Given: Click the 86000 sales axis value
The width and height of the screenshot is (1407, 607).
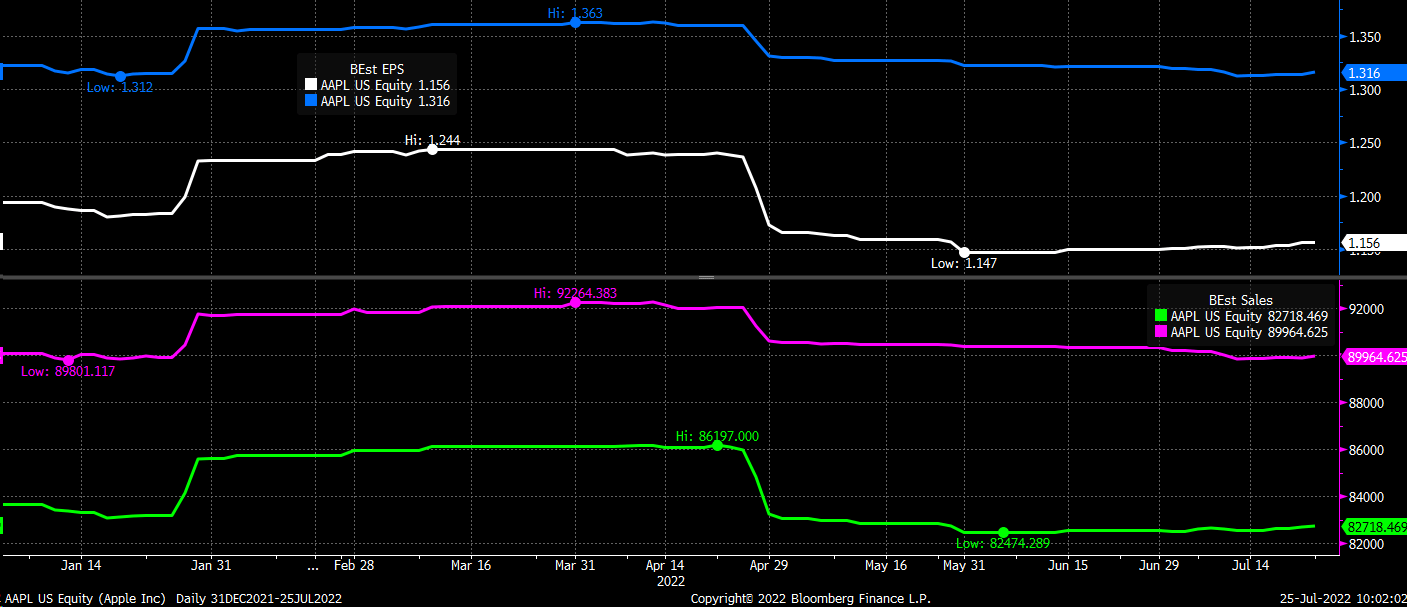Looking at the screenshot, I should pyautogui.click(x=1364, y=450).
